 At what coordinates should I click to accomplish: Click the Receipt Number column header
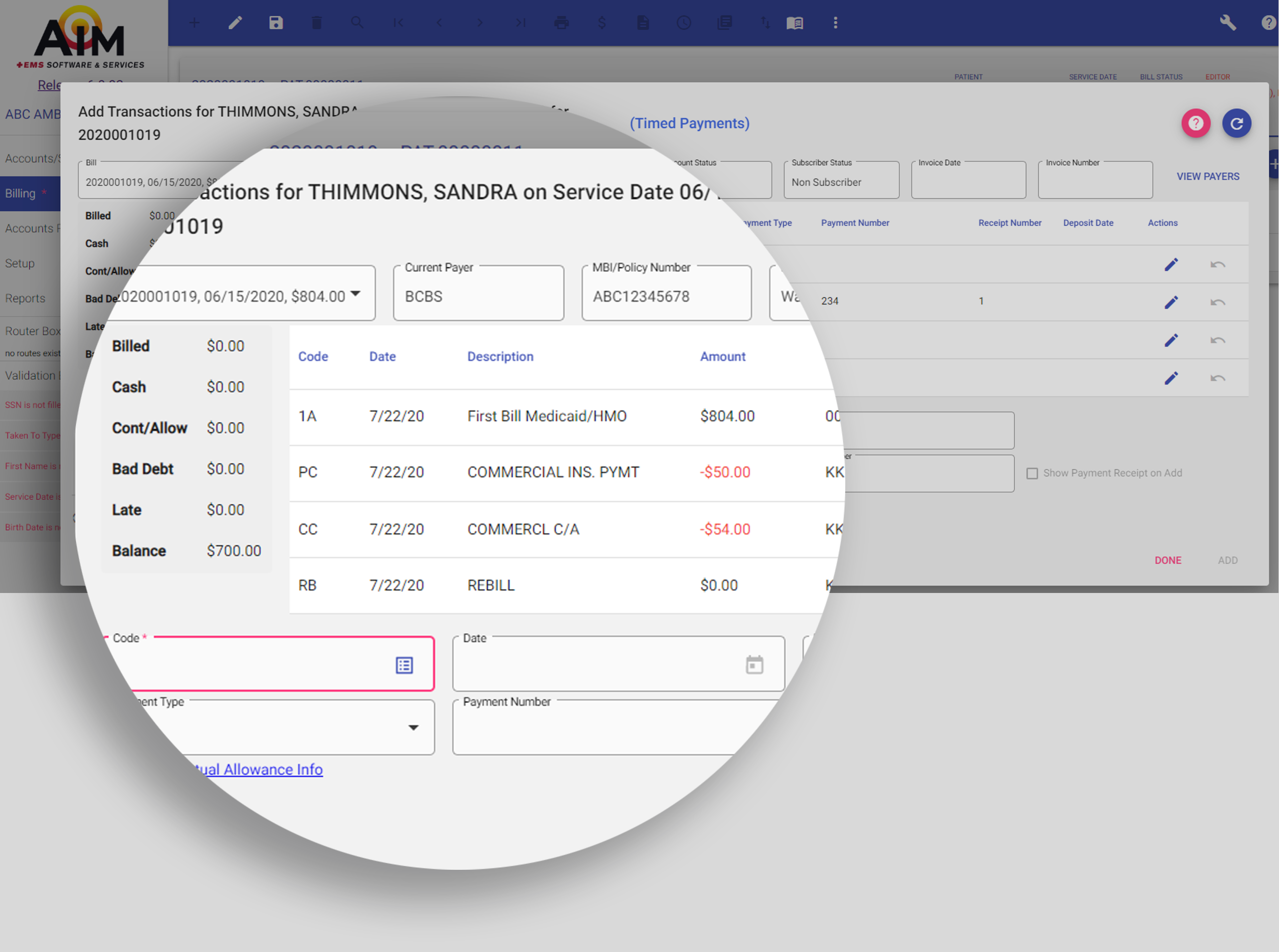1009,223
